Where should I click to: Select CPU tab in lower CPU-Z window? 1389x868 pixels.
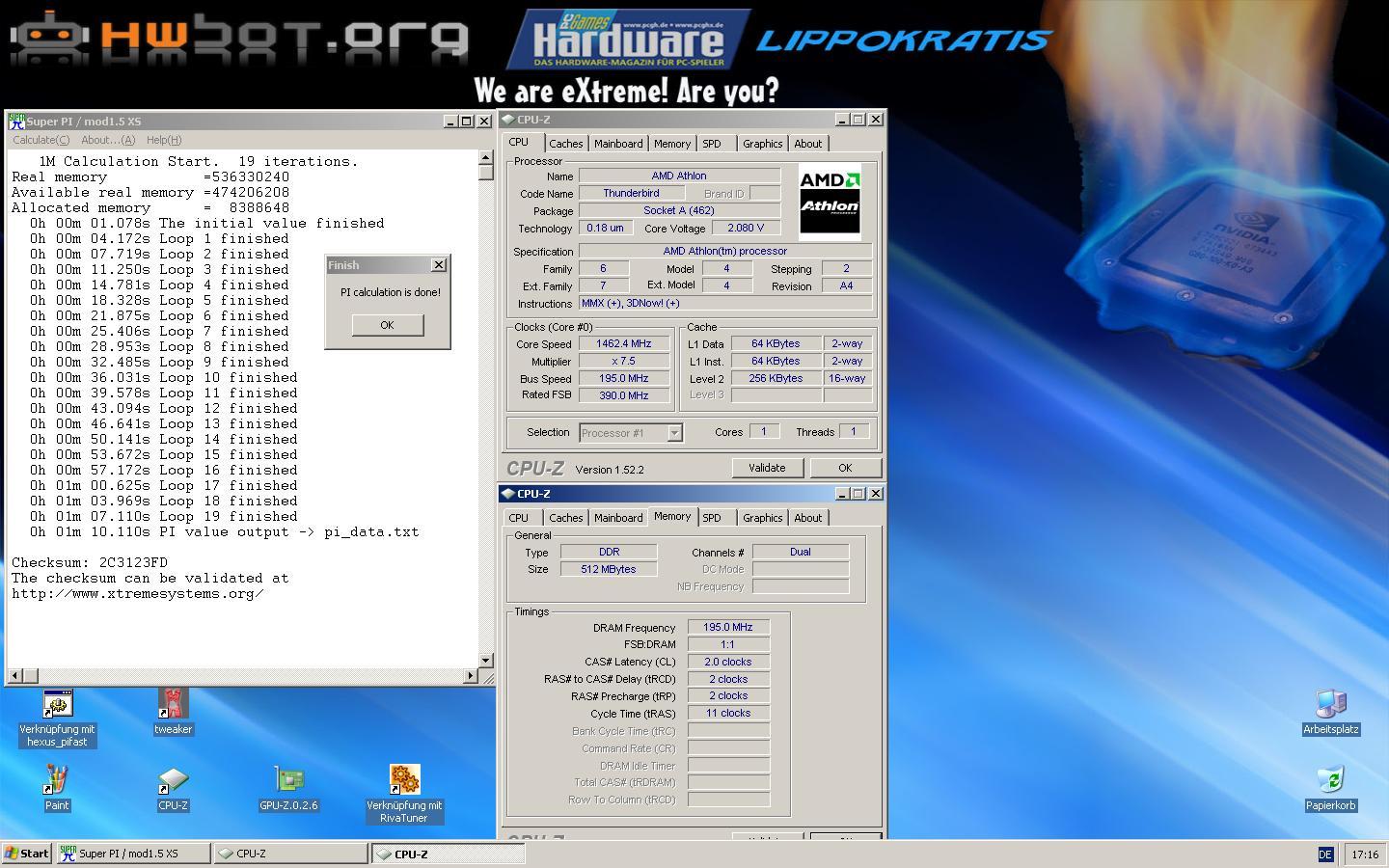point(519,518)
